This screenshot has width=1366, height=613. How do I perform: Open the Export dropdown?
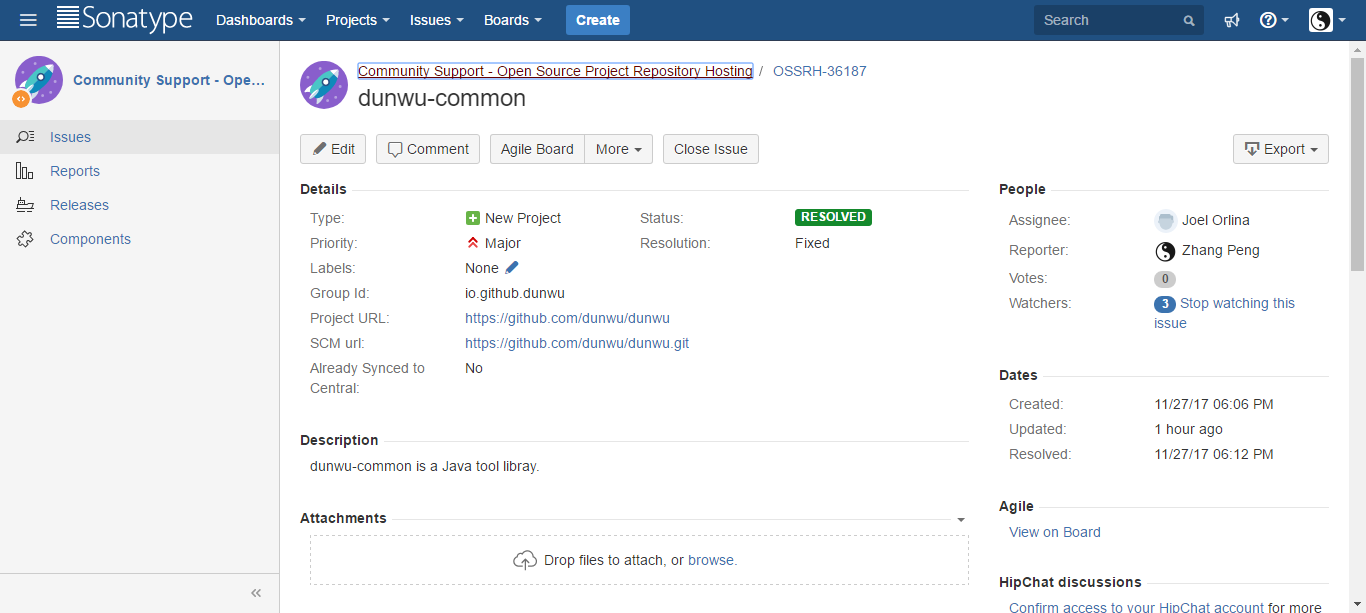(x=1280, y=149)
